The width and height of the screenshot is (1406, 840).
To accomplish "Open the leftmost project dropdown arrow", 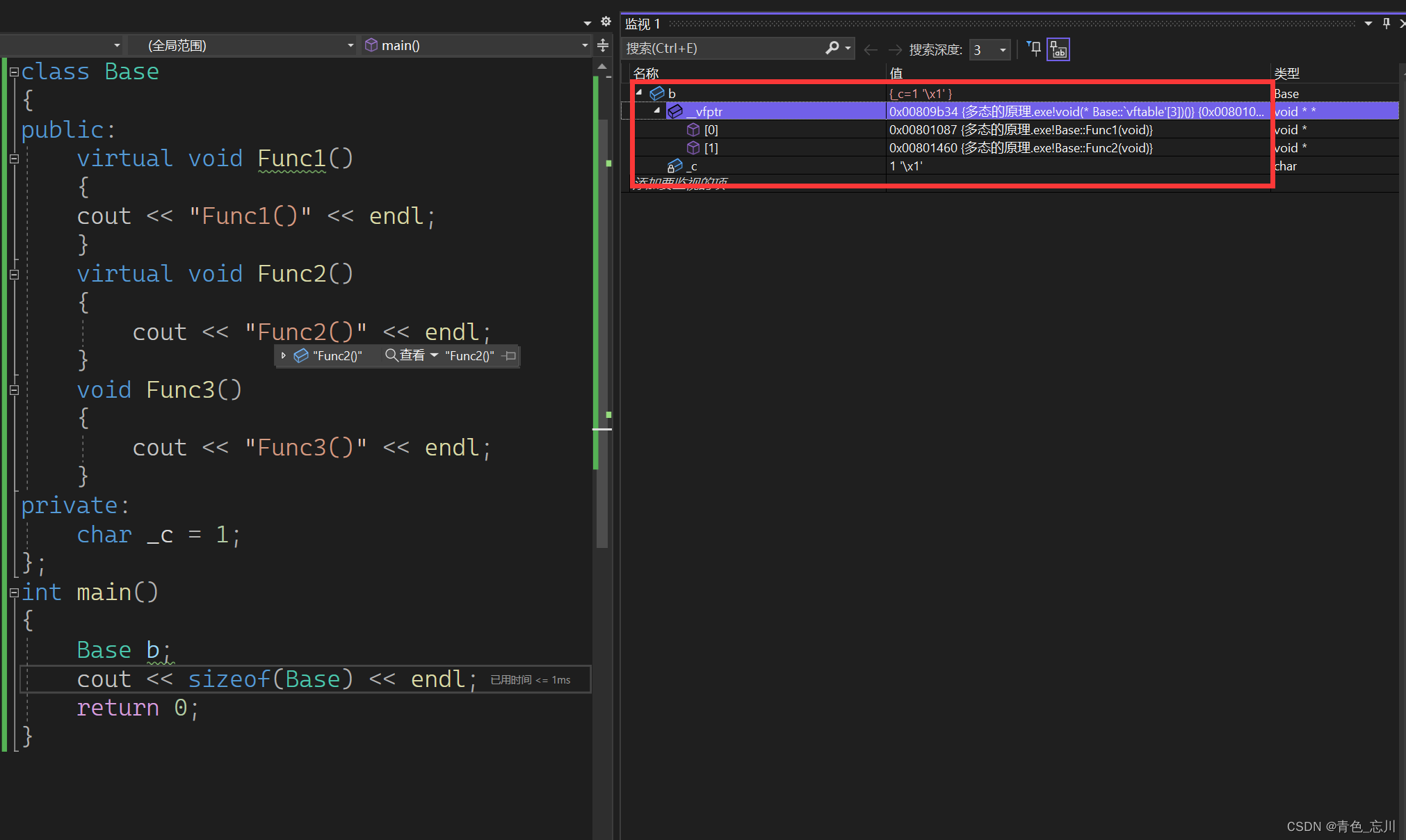I will tap(117, 45).
